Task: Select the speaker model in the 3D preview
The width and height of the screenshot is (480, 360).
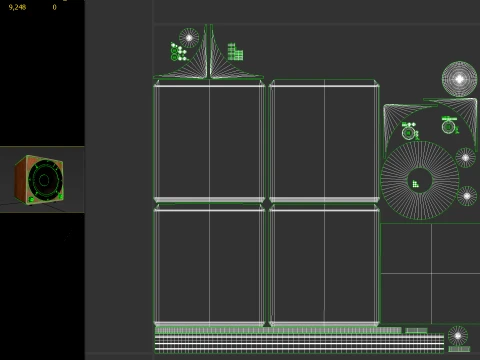Action: coord(39,180)
